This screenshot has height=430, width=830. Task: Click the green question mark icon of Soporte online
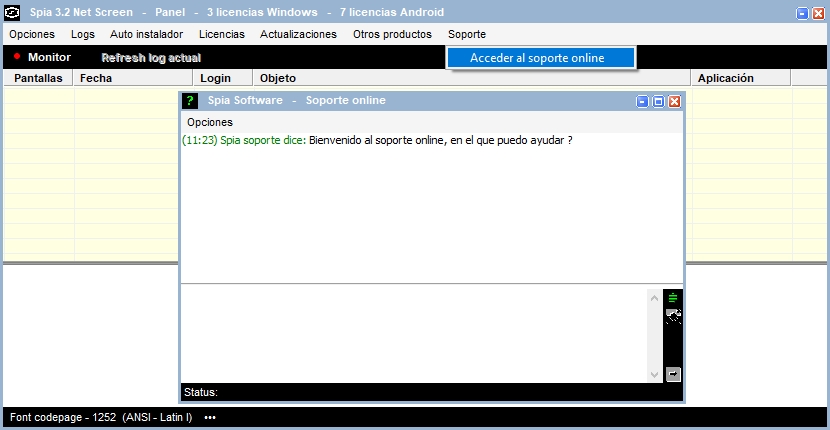pos(190,101)
